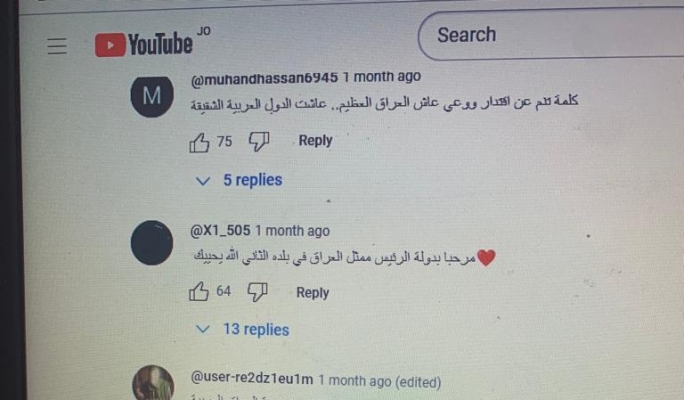Click the chevron beside 13 replies
This screenshot has height=400, width=684.
click(x=203, y=329)
